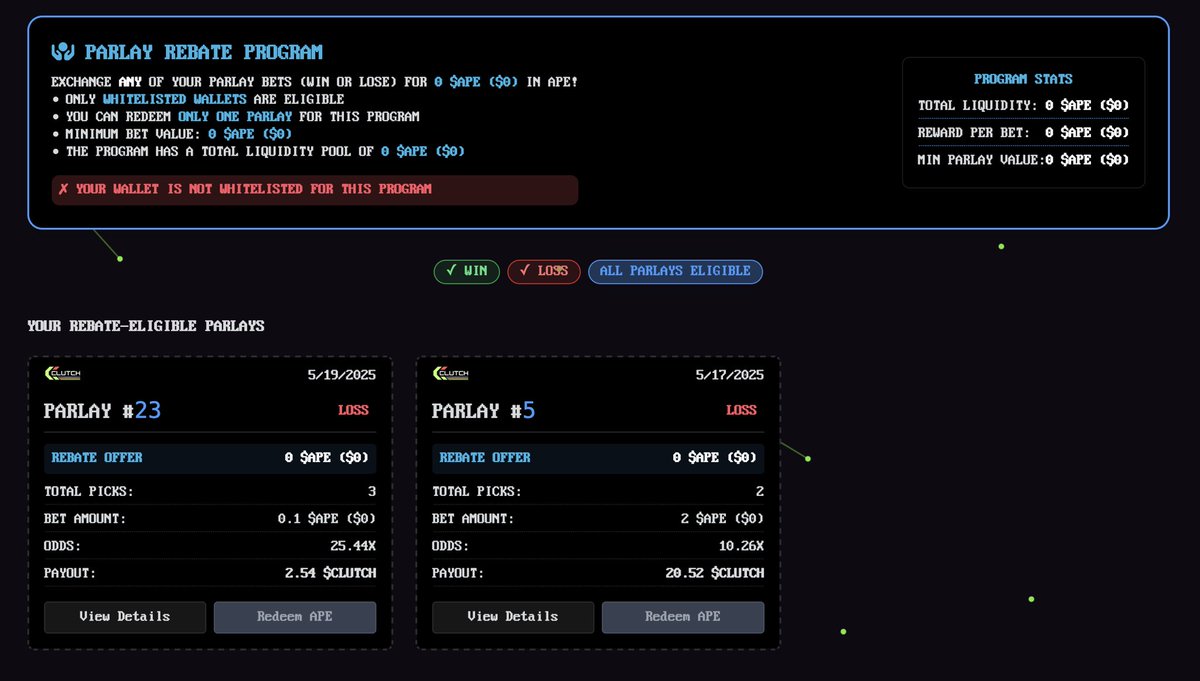Click the total liquidity pool bullet line

258,151
